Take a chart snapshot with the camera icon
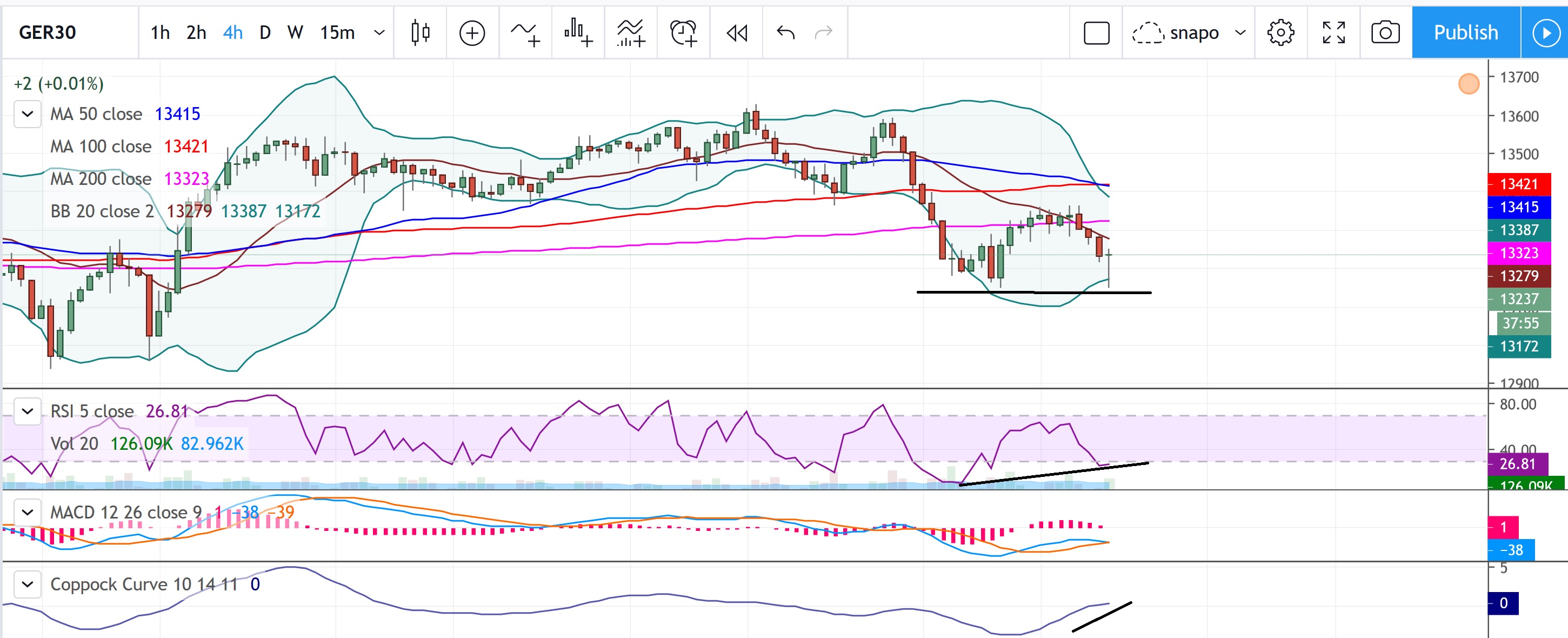Viewport: 1568px width, 638px height. tap(1385, 32)
